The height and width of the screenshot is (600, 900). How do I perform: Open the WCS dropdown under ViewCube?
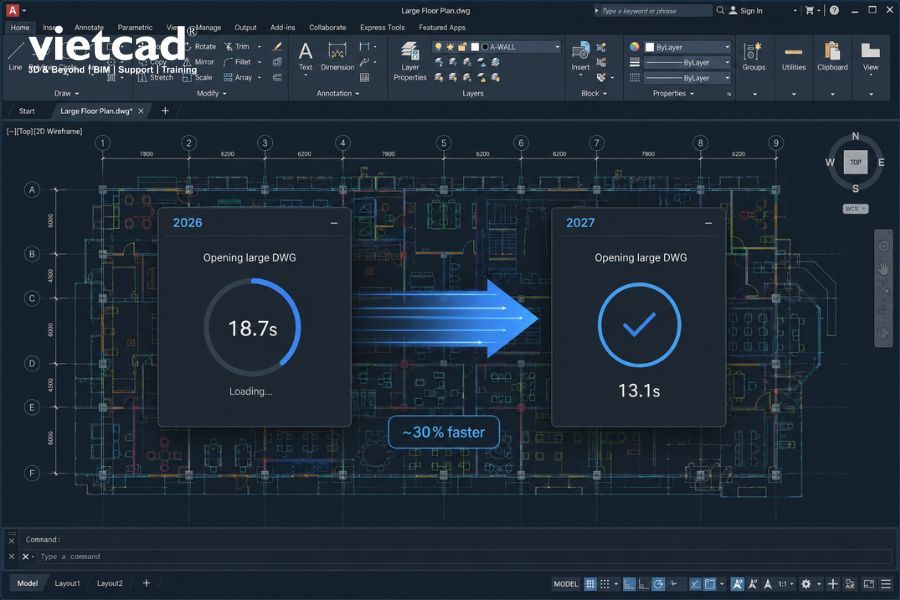pyautogui.click(x=855, y=208)
